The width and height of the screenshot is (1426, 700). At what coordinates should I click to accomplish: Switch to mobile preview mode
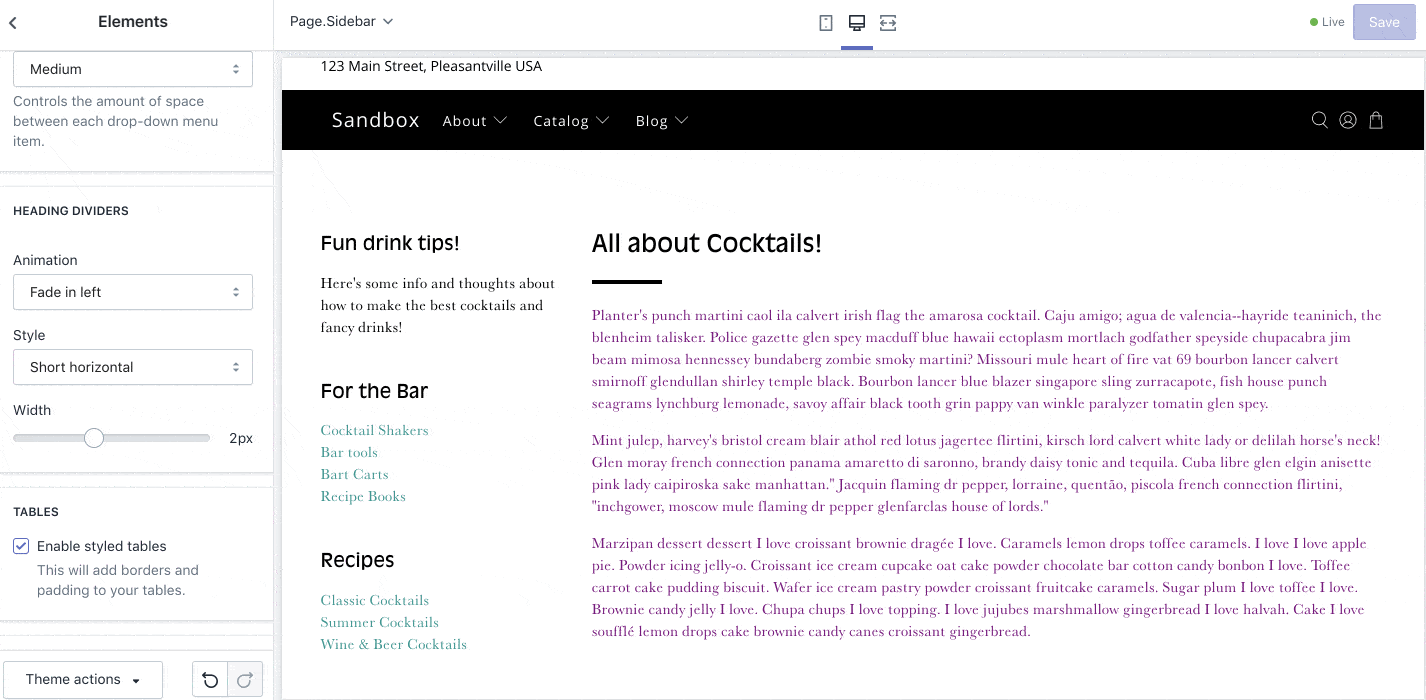(825, 21)
